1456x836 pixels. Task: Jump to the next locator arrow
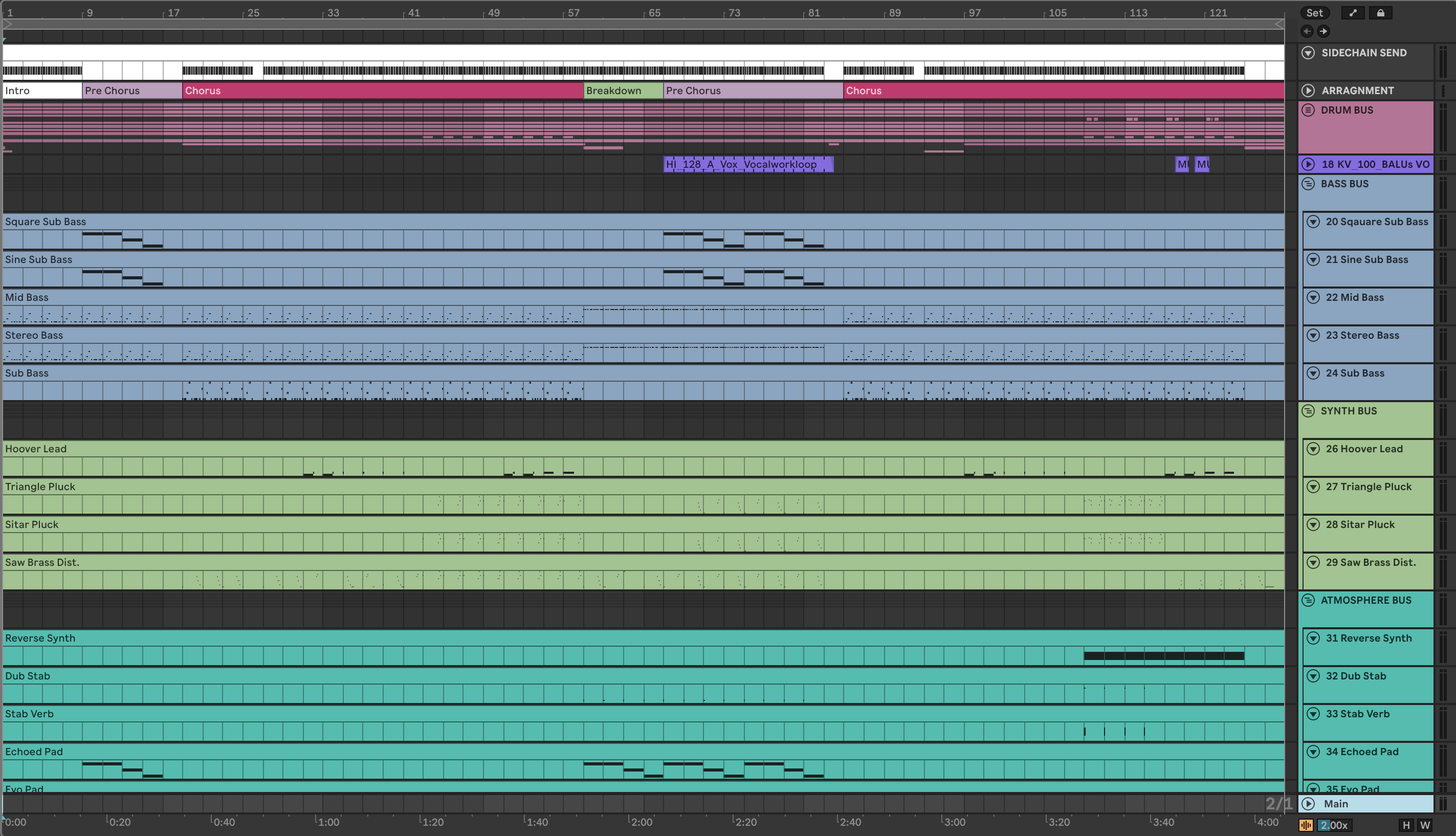point(1323,31)
